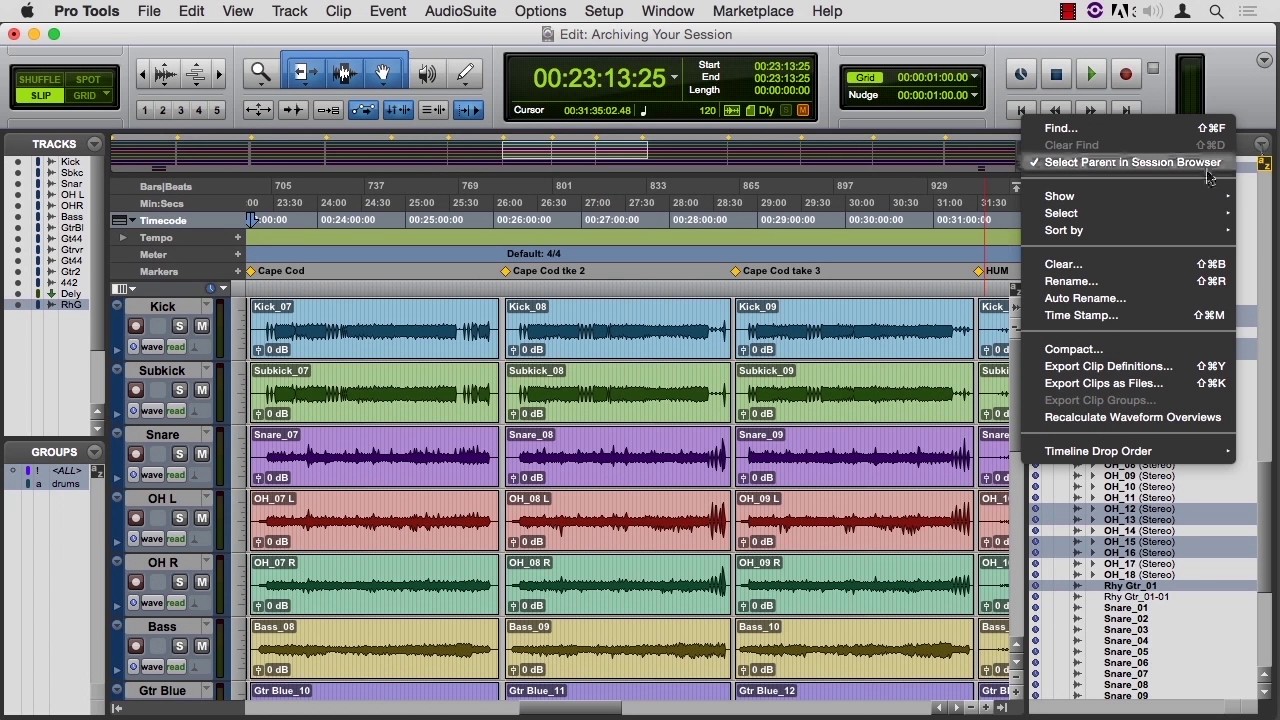Open the Grid value dropdown
Image resolution: width=1280 pixels, height=720 pixels.
[974, 77]
